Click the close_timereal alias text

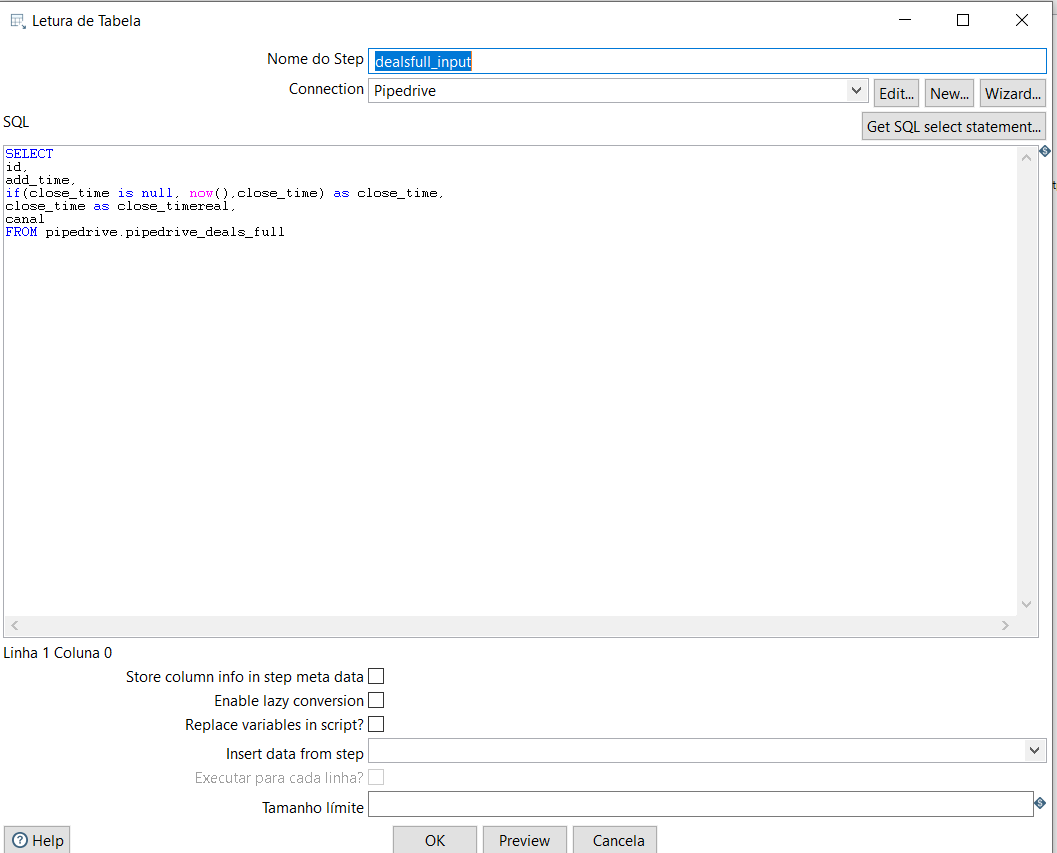[x=173, y=206]
